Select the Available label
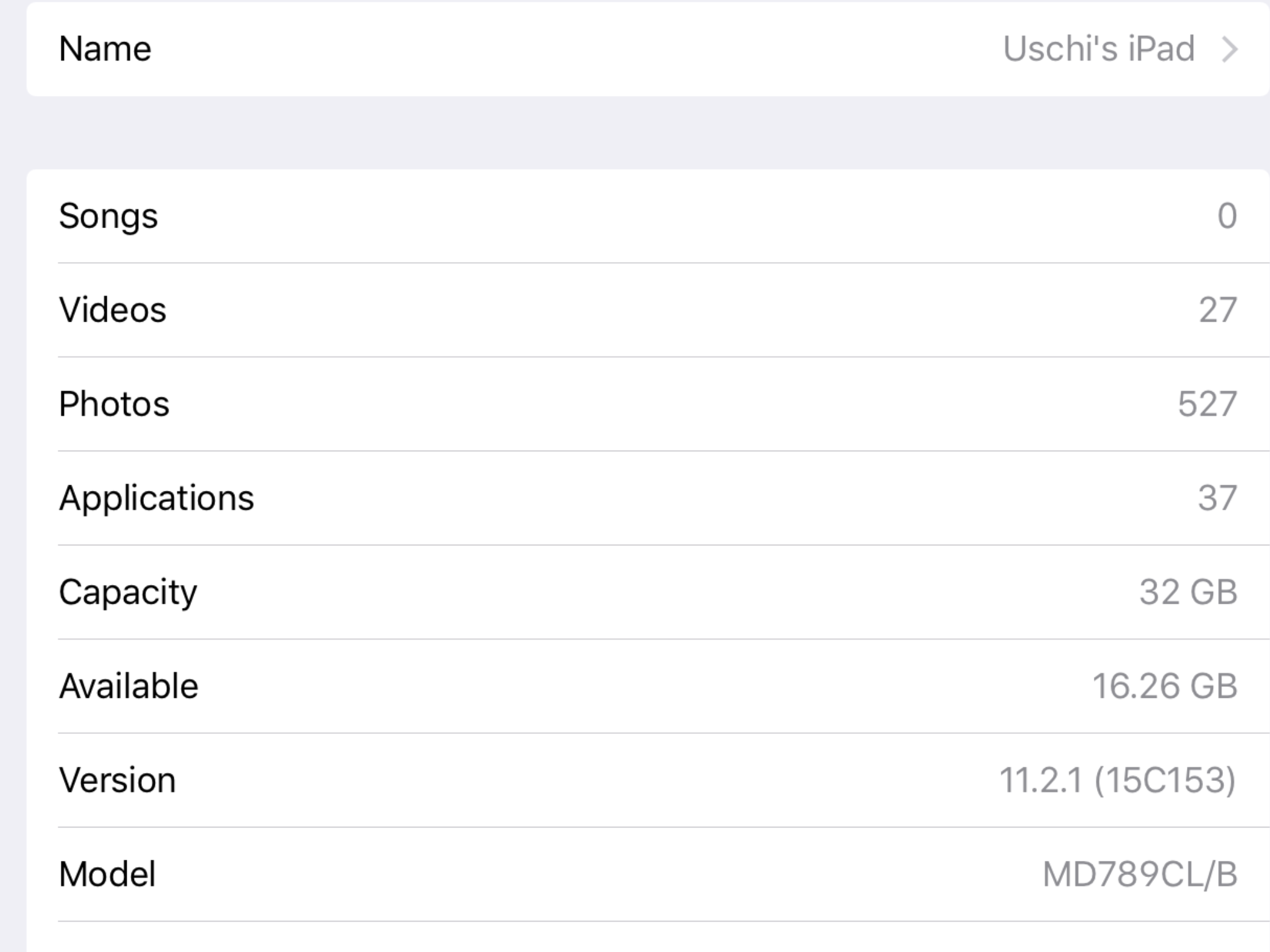Image resolution: width=1270 pixels, height=952 pixels. pos(128,686)
